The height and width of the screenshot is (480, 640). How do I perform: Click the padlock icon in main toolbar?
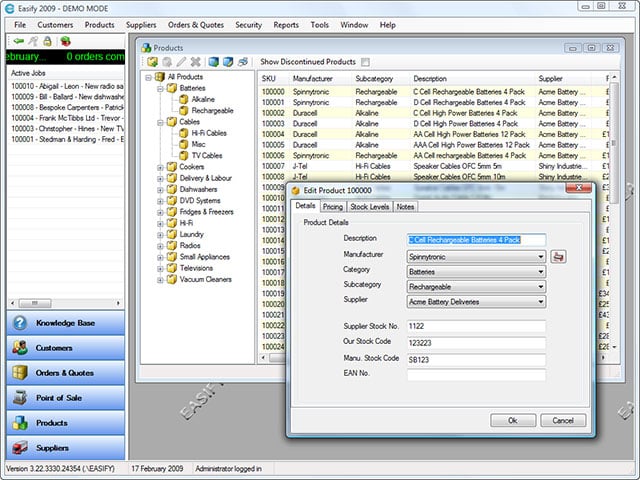47,41
